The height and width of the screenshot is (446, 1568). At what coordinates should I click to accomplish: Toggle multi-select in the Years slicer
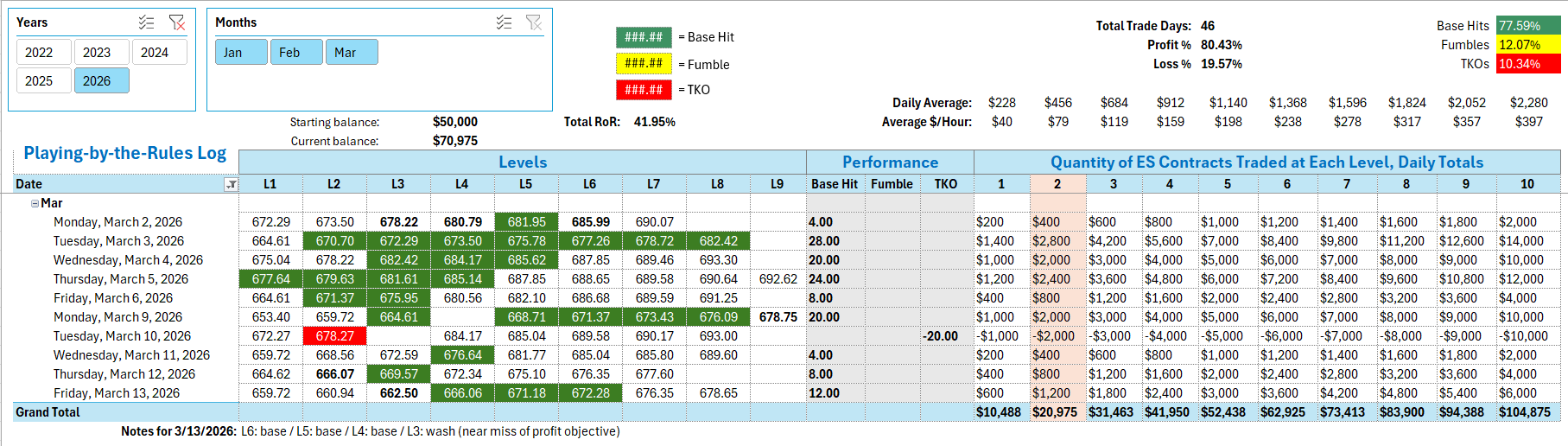[x=147, y=22]
